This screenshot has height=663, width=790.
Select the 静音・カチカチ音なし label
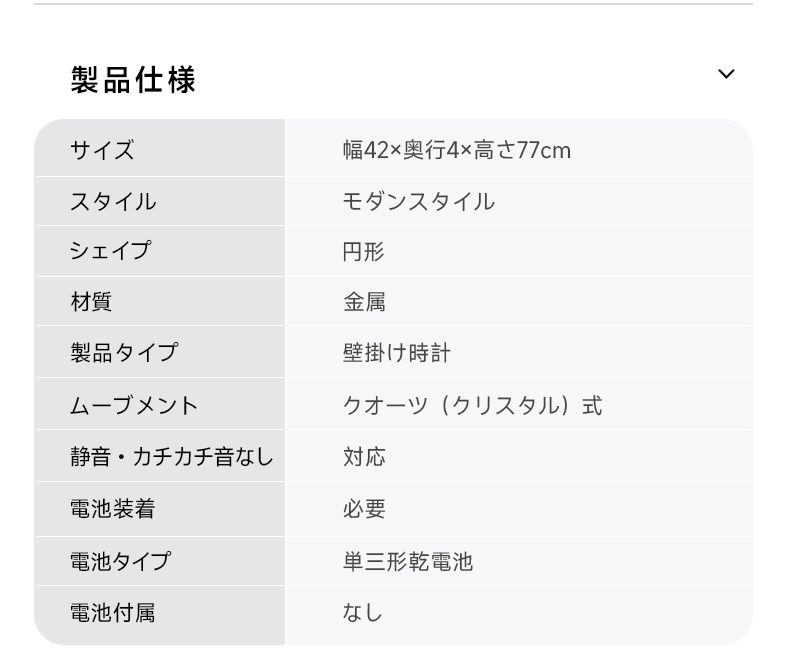click(x=172, y=456)
